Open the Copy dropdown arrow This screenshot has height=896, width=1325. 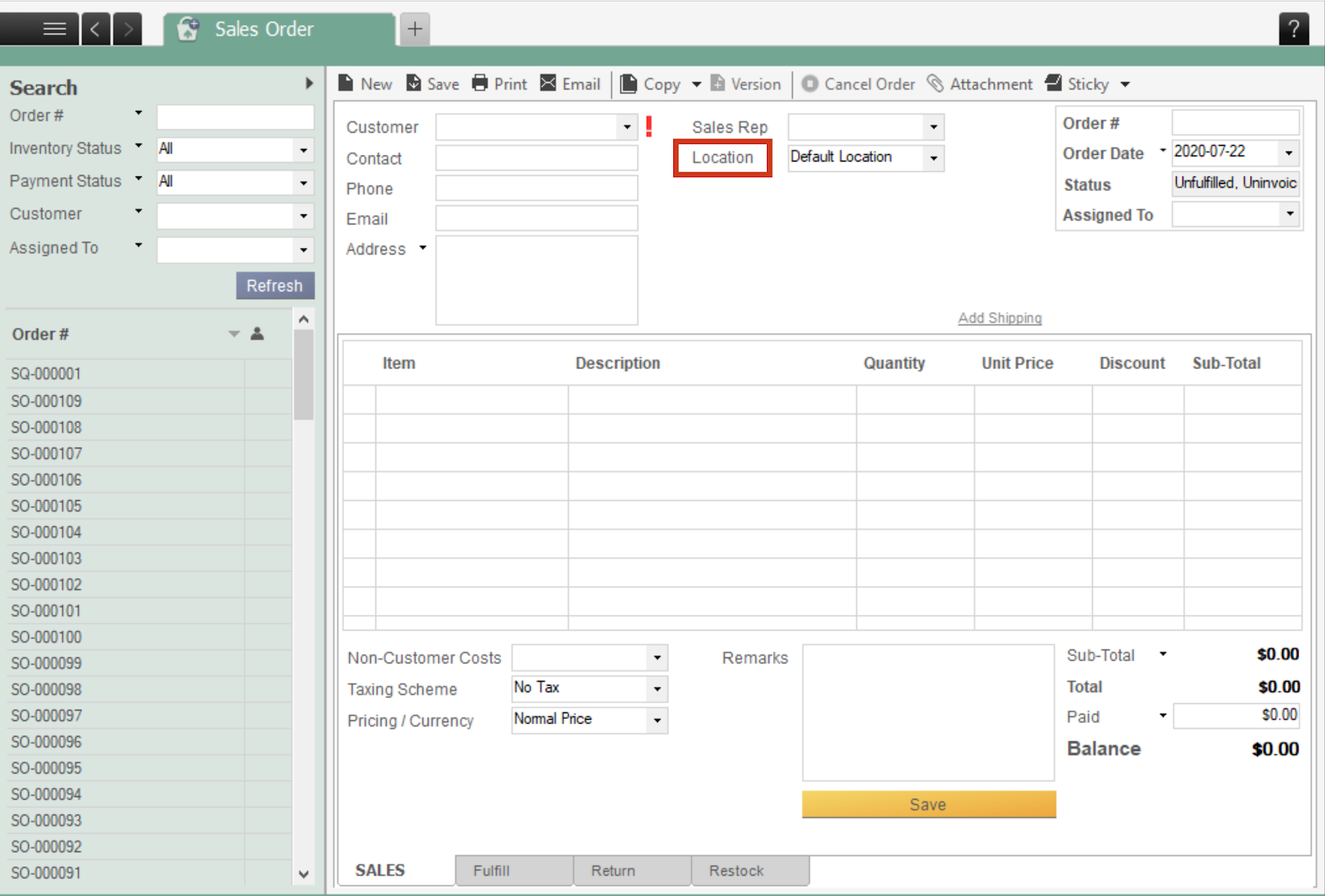[x=696, y=84]
